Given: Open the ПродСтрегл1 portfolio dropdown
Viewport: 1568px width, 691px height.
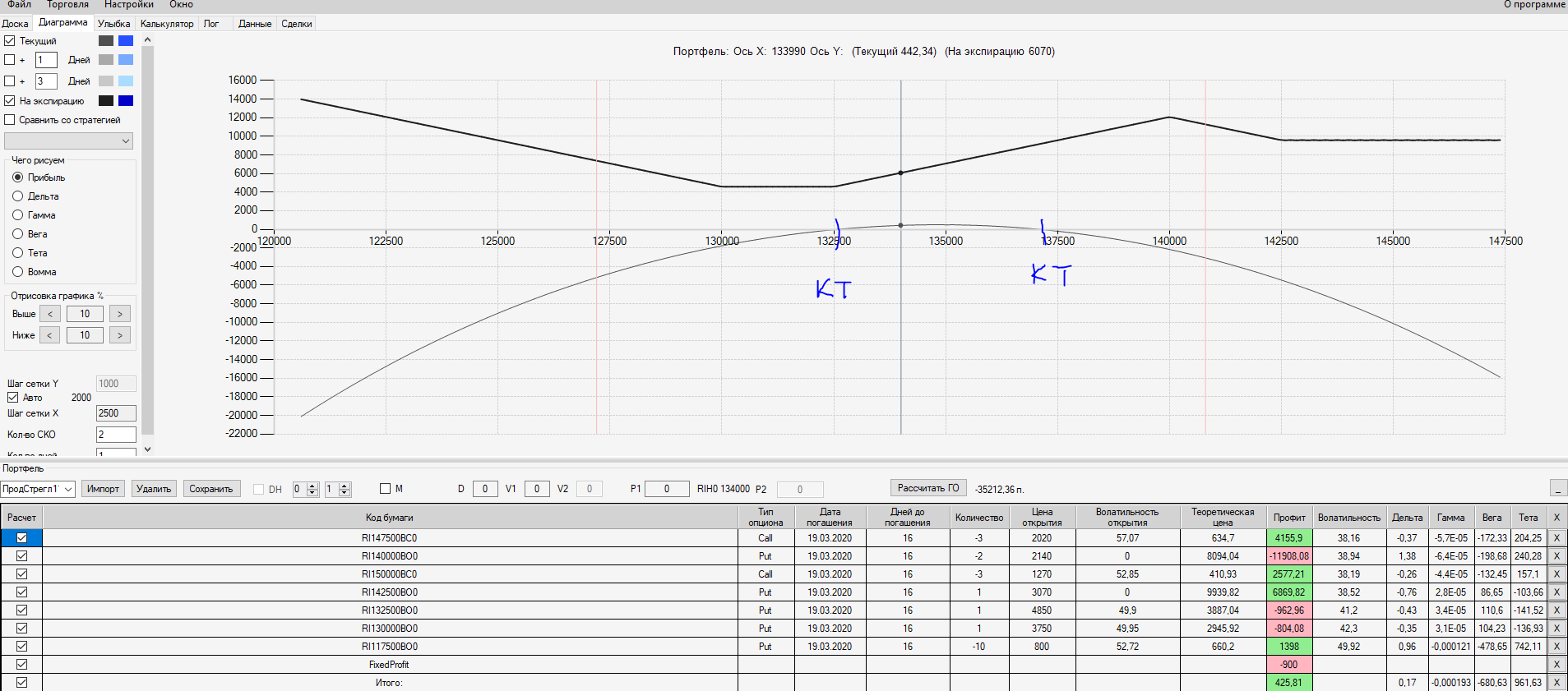Looking at the screenshot, I should click(38, 489).
